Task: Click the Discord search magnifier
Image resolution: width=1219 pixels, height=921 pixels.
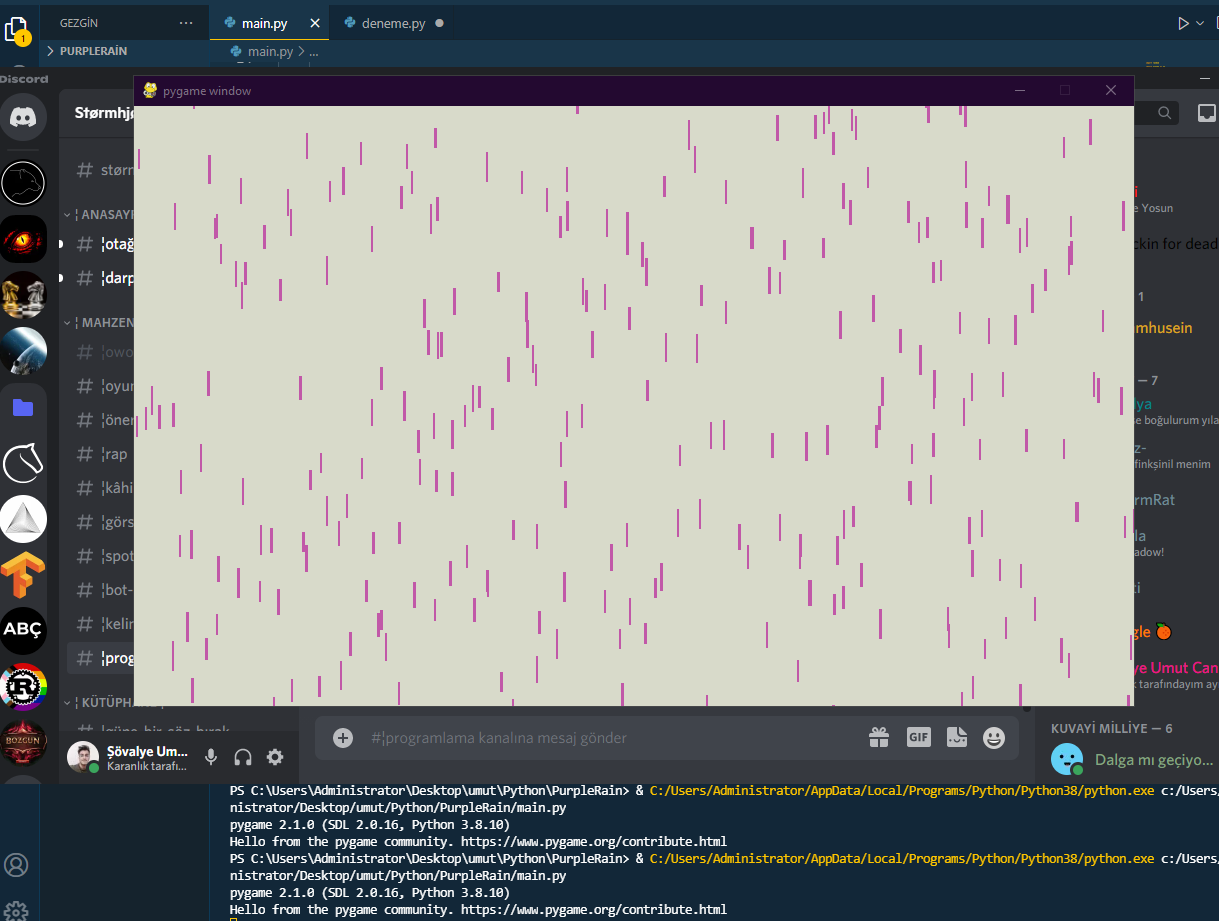Action: pos(1165,113)
